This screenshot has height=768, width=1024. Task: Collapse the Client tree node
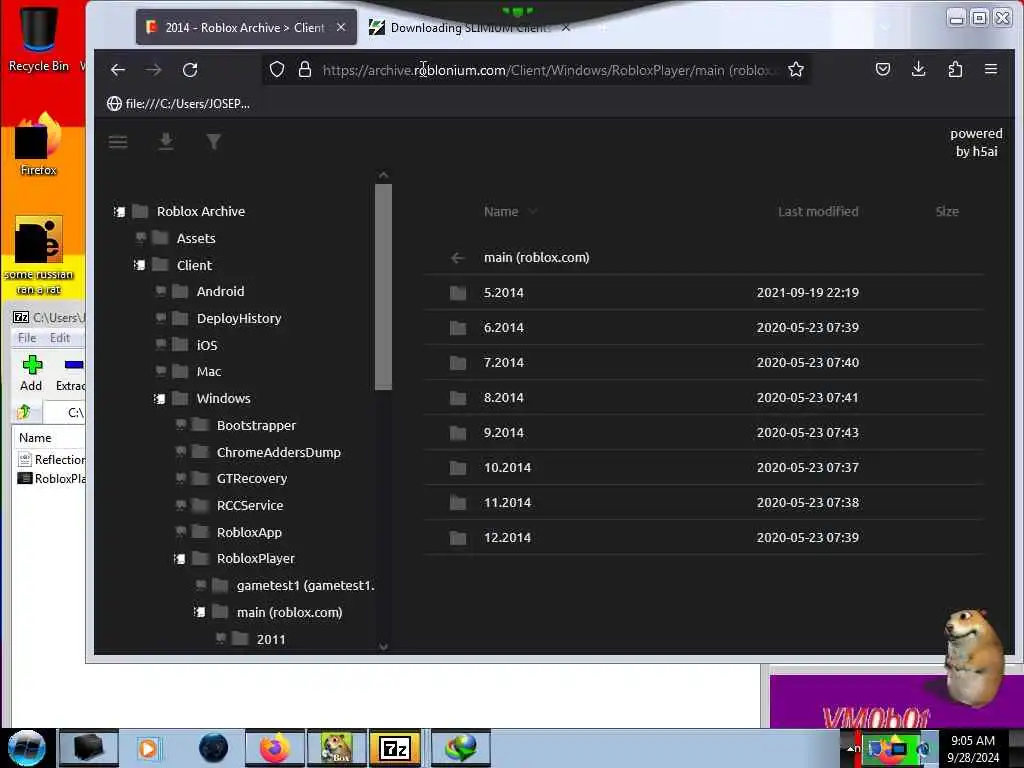tap(140, 265)
